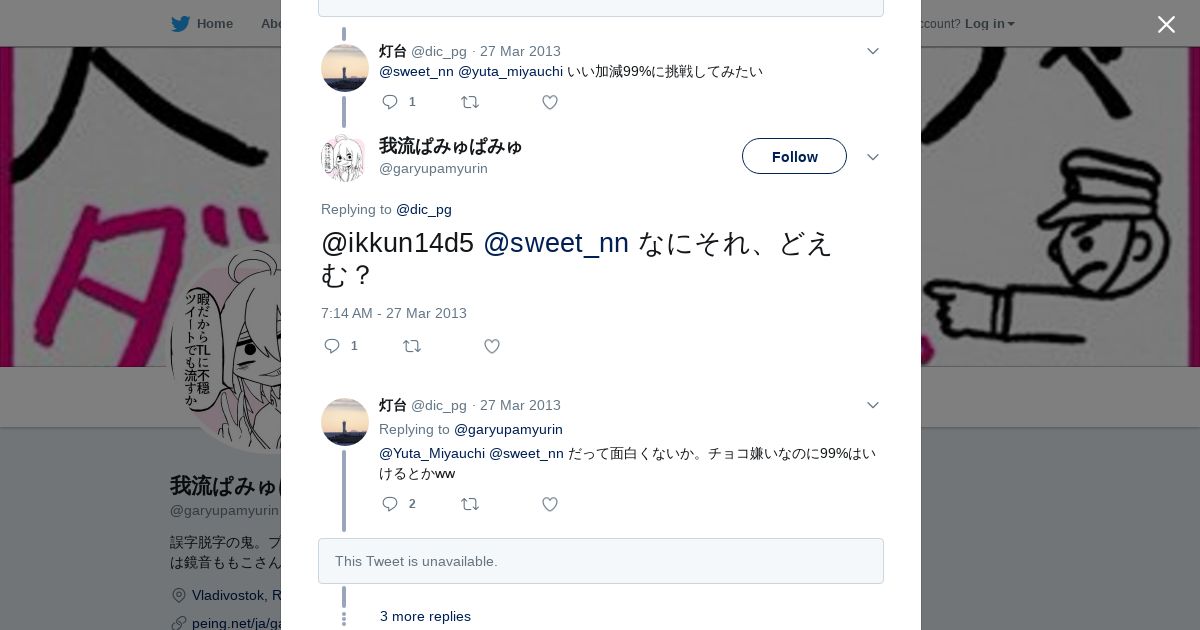Open options chevron on second 灯台 tweet
1200x630 pixels.
[x=872, y=405]
